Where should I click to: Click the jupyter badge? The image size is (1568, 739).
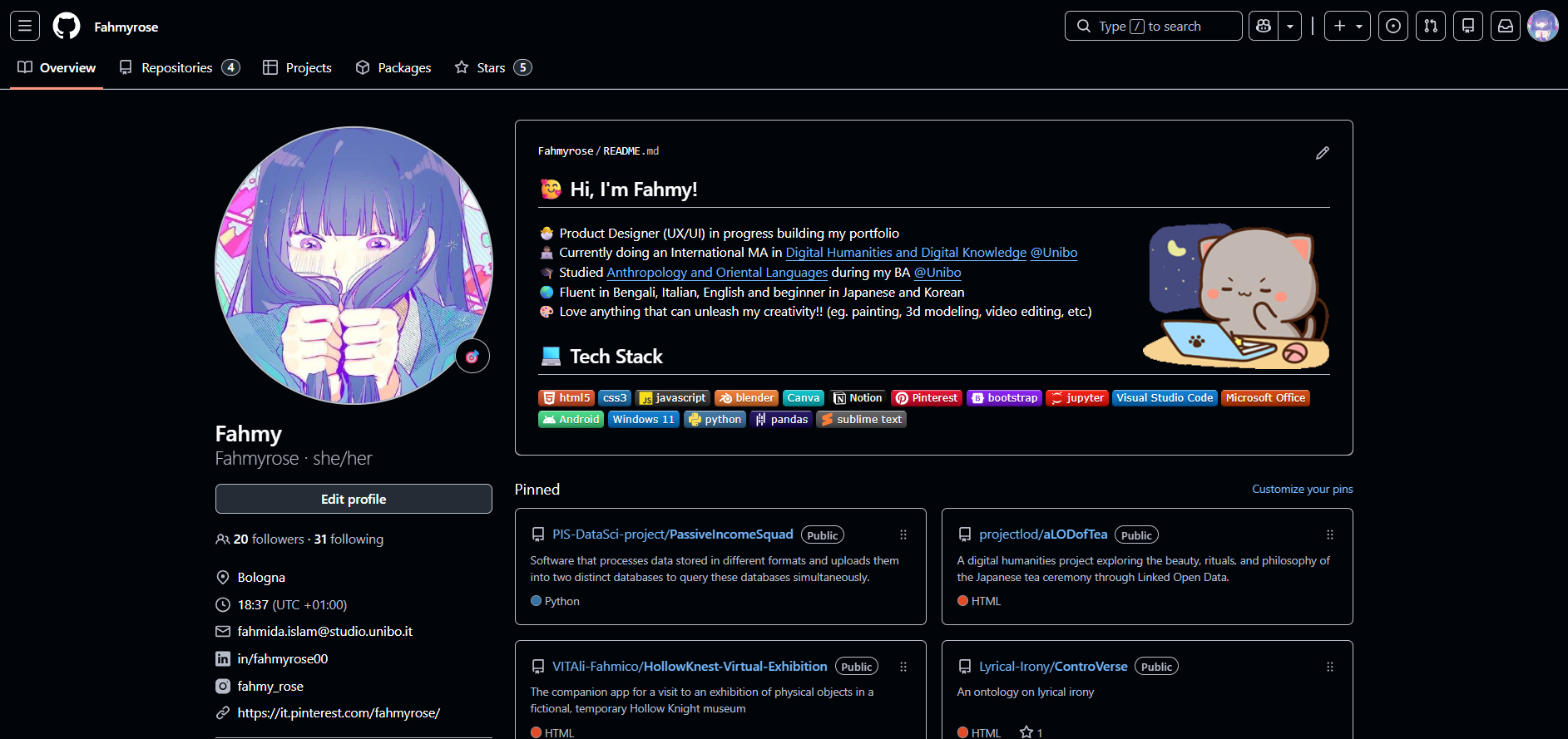click(1077, 397)
